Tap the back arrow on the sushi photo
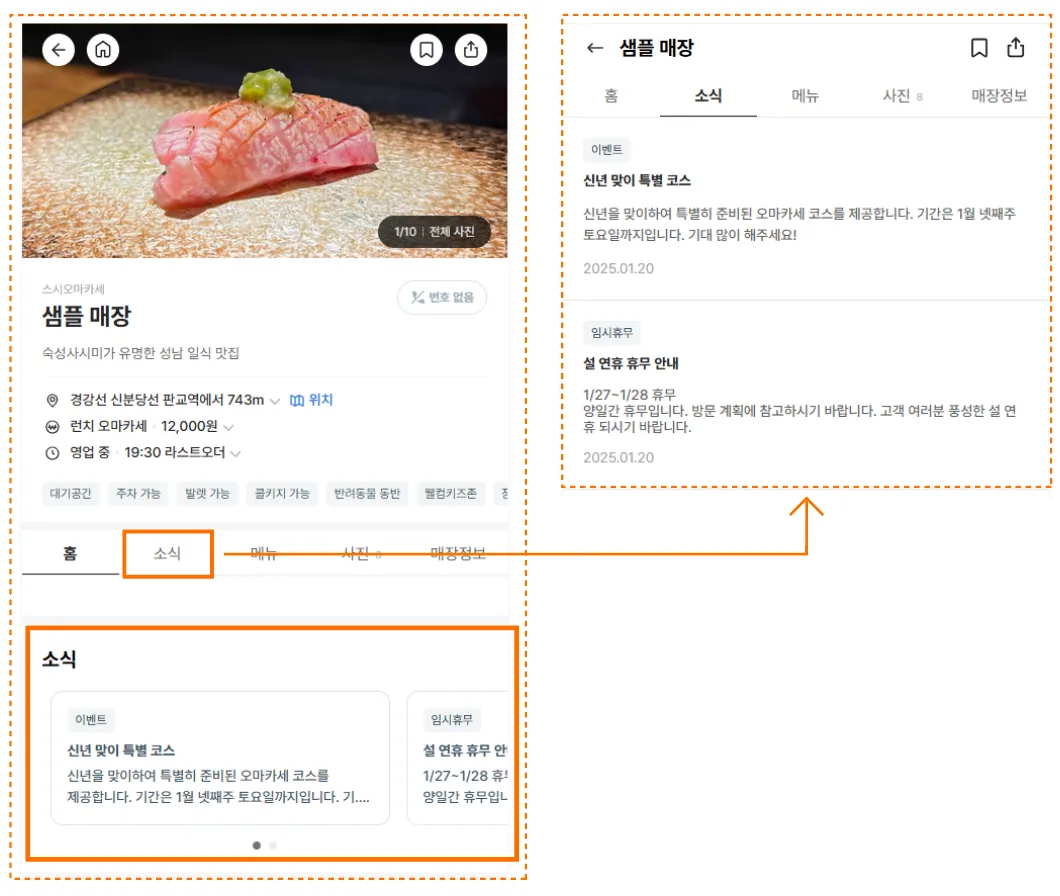The image size is (1060, 896). (59, 50)
